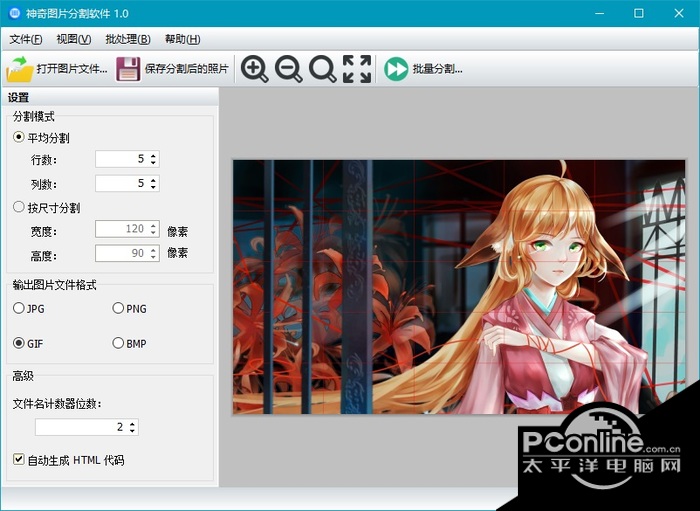Click the 设置 panel header
The width and height of the screenshot is (700, 511).
(x=109, y=97)
